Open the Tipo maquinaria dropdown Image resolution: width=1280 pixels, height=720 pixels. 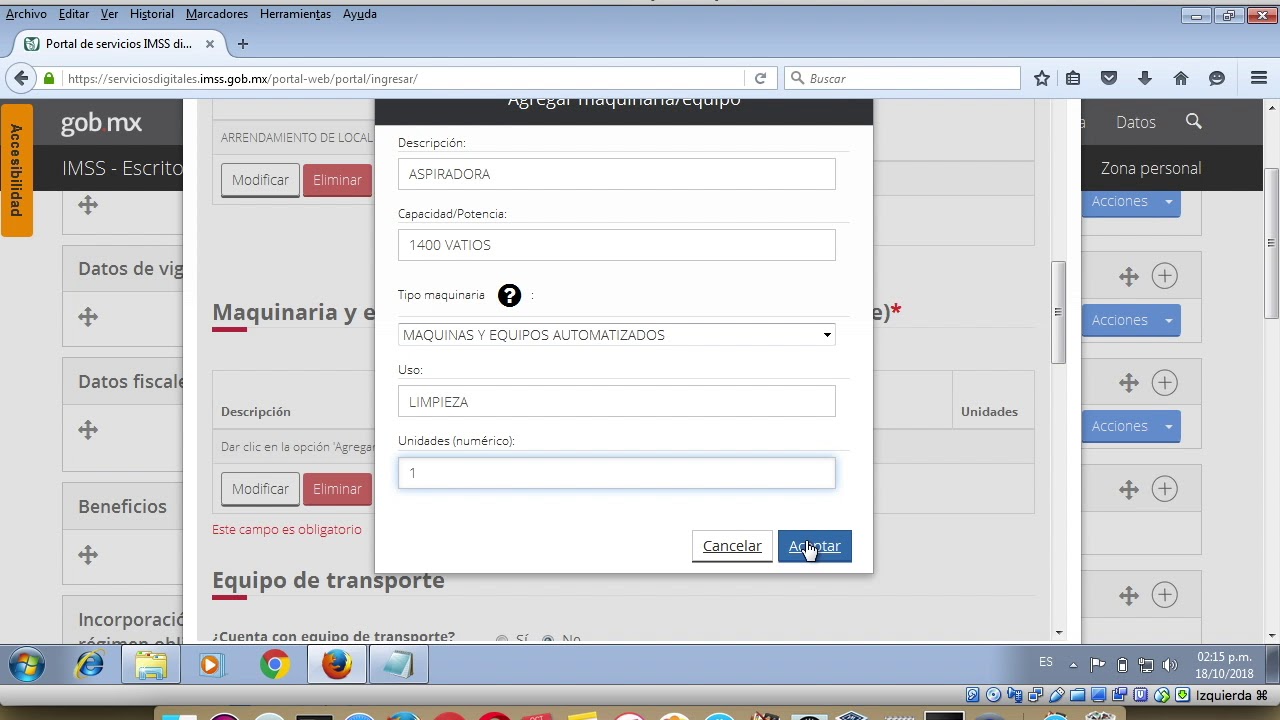click(x=617, y=335)
